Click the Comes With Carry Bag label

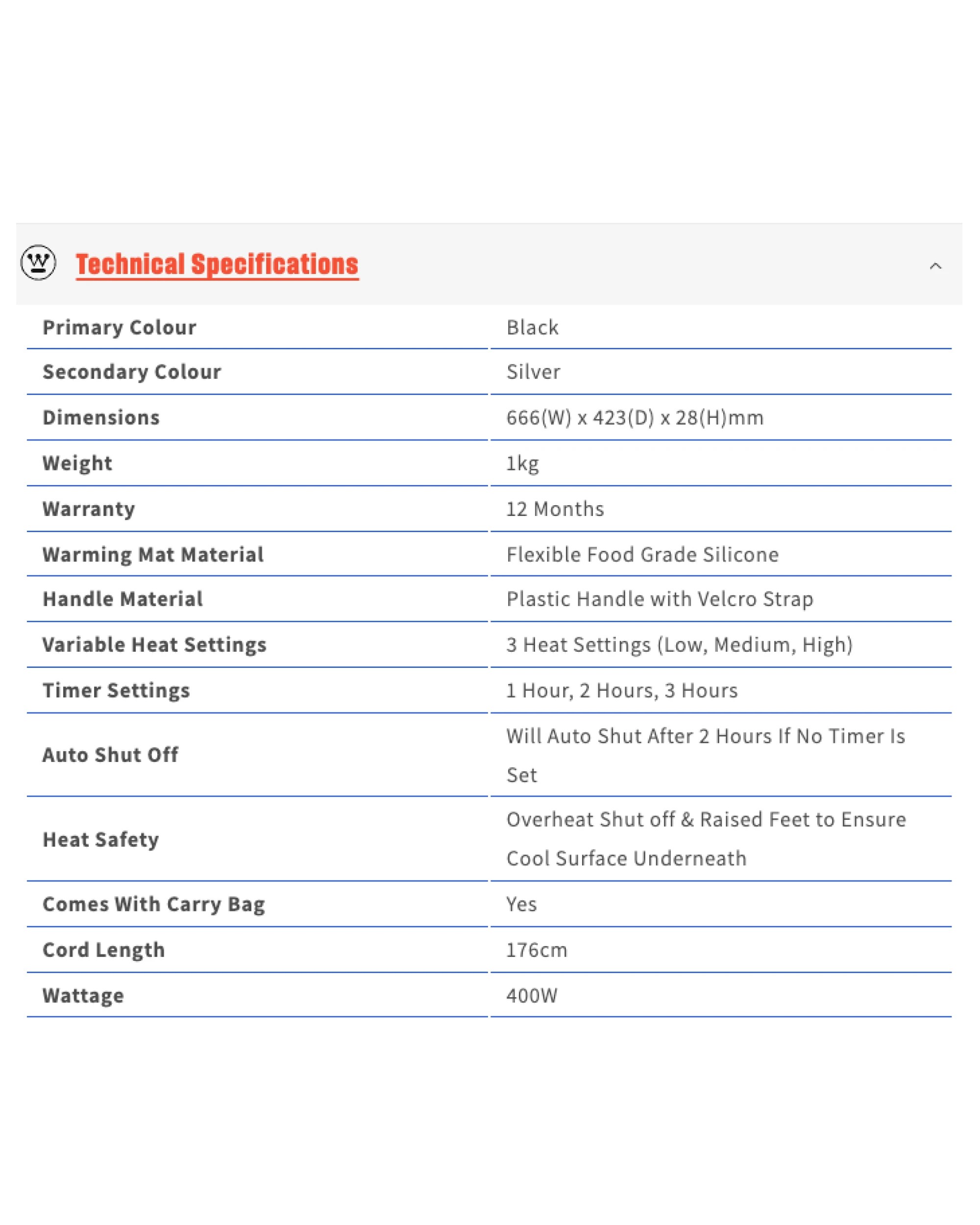coord(154,904)
